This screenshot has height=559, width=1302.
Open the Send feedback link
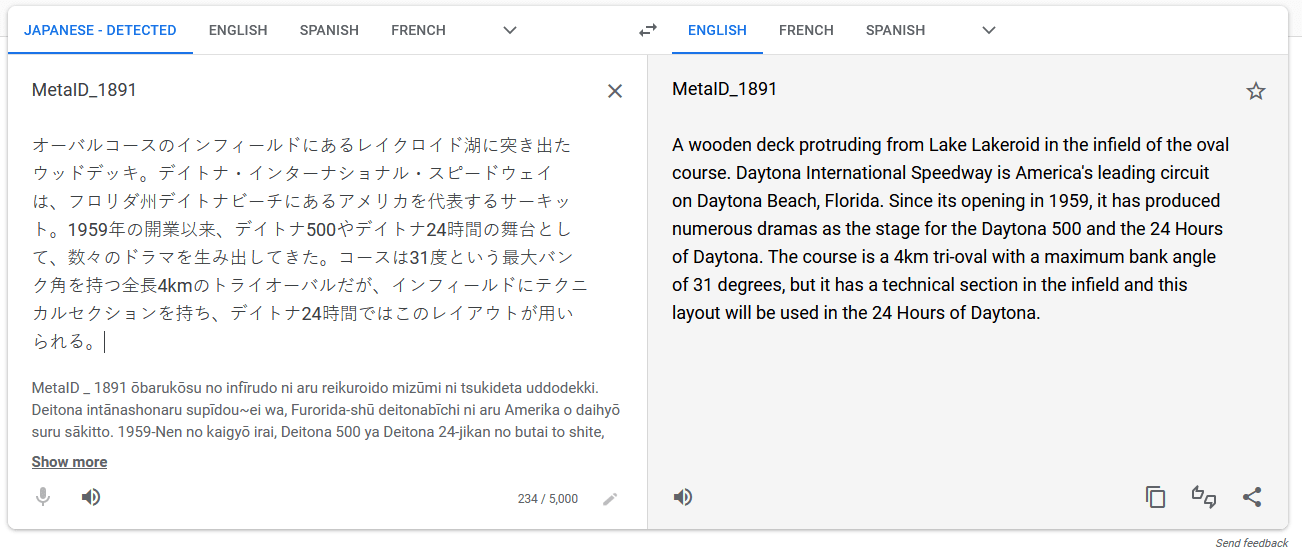point(1252,543)
